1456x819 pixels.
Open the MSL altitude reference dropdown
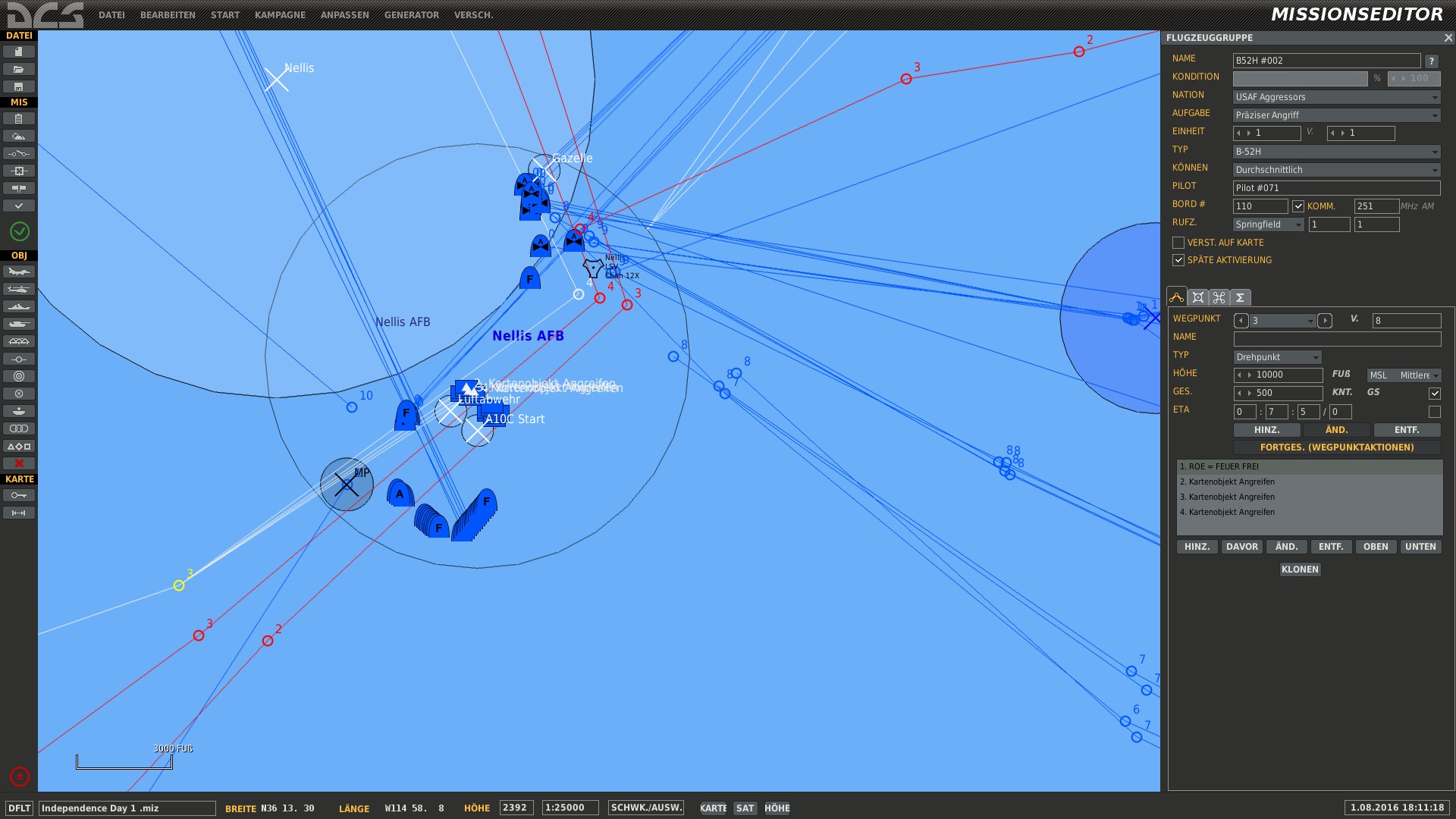point(1404,375)
